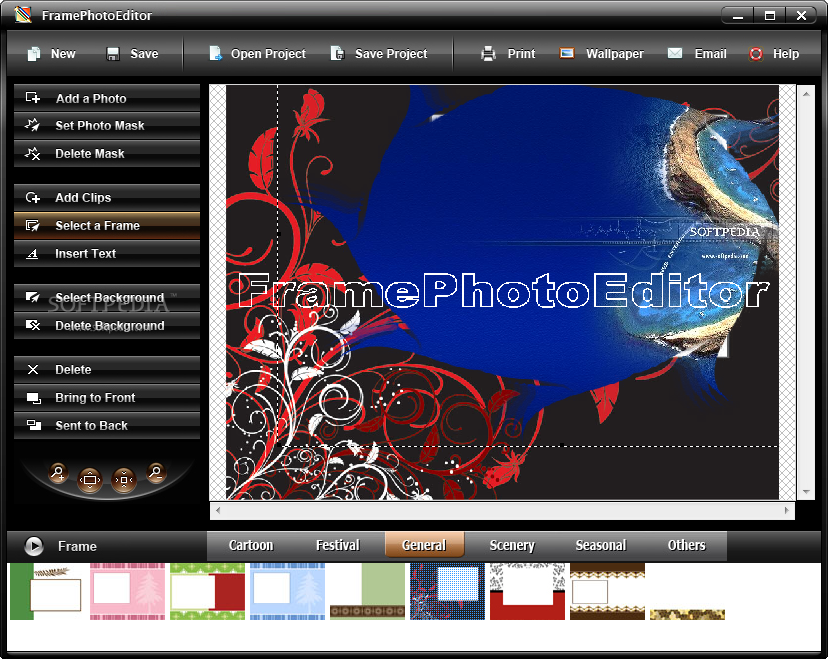Choose the green frame with leaf thumbnail

(x=46, y=591)
